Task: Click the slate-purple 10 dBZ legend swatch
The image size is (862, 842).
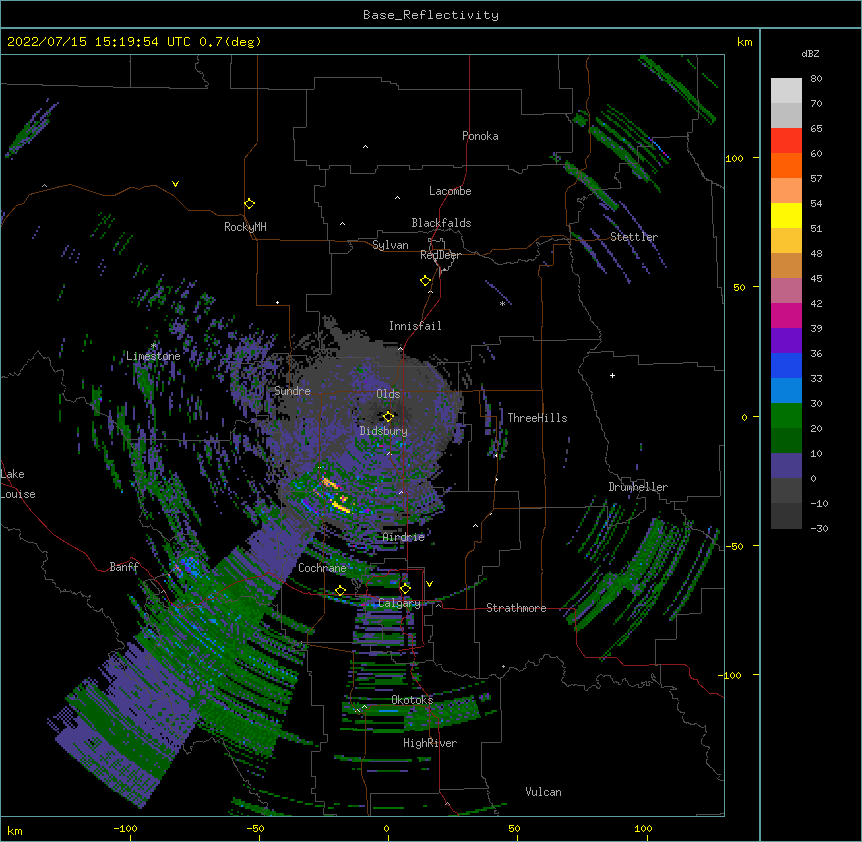Action: tap(786, 466)
